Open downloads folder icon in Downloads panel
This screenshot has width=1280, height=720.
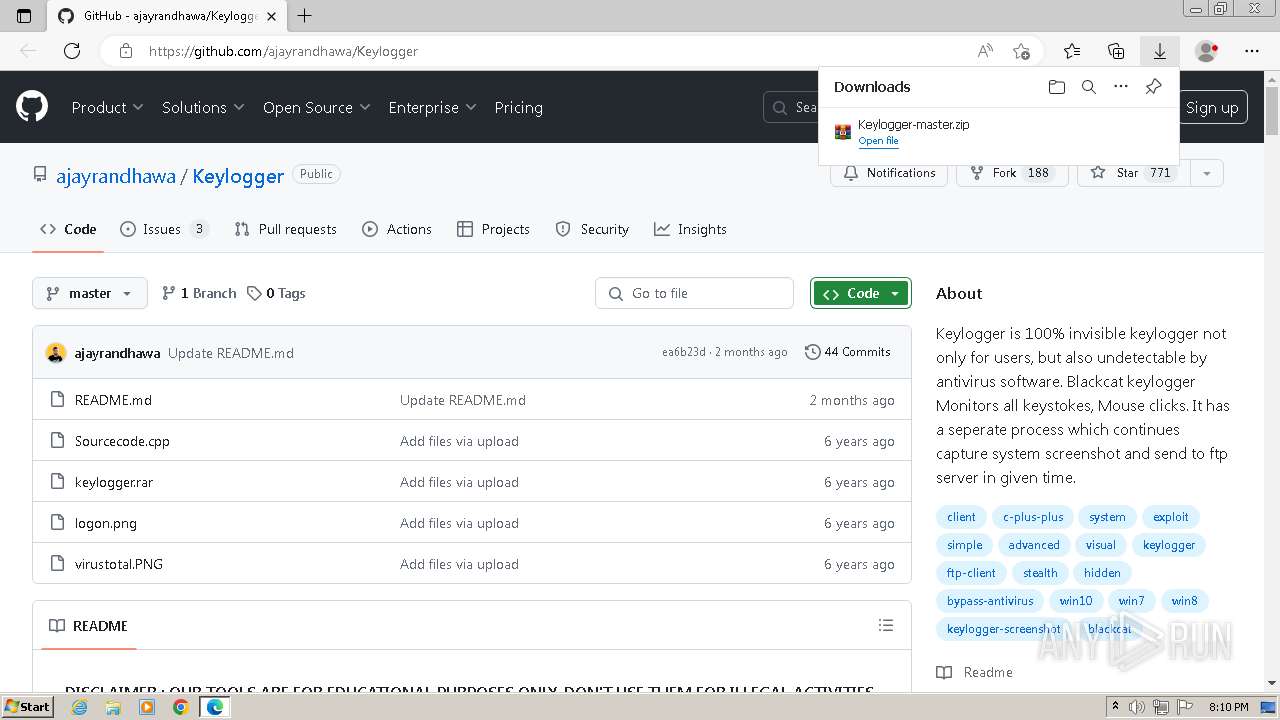[1057, 87]
